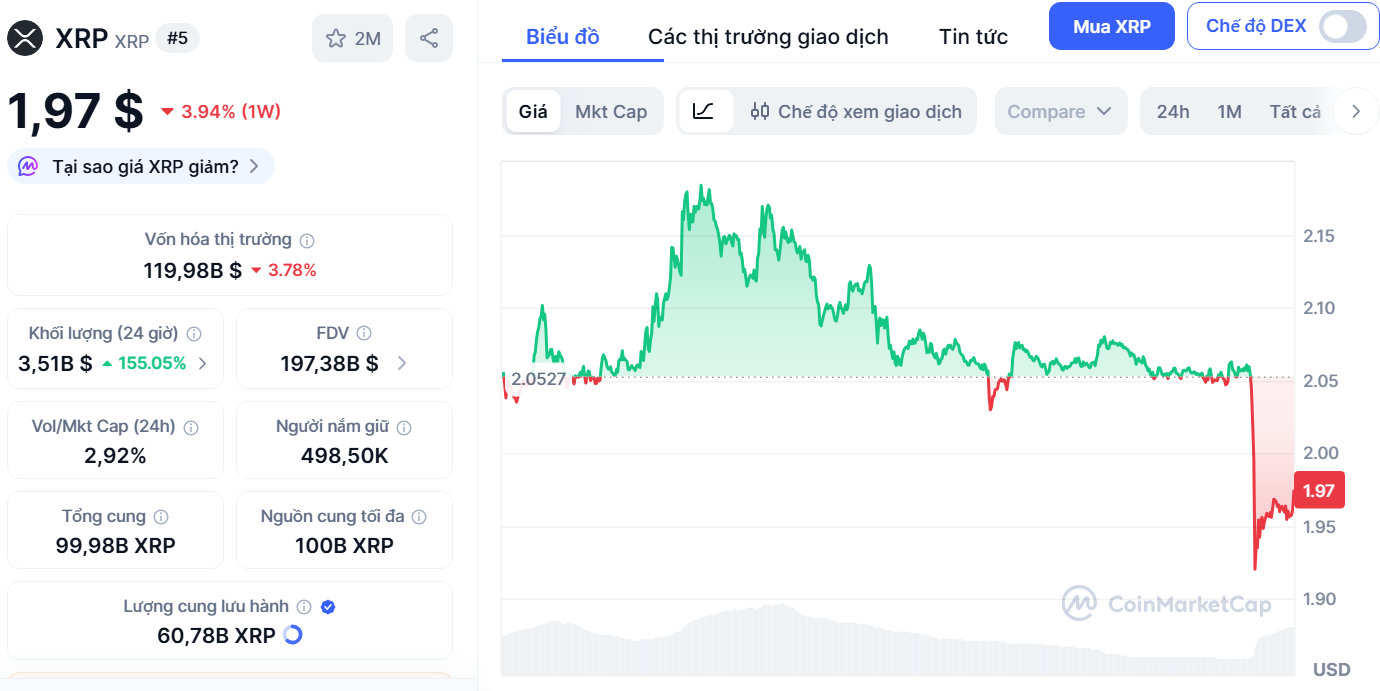
Task: Expand Tại sao giá XRP giảm
Action: click(141, 167)
